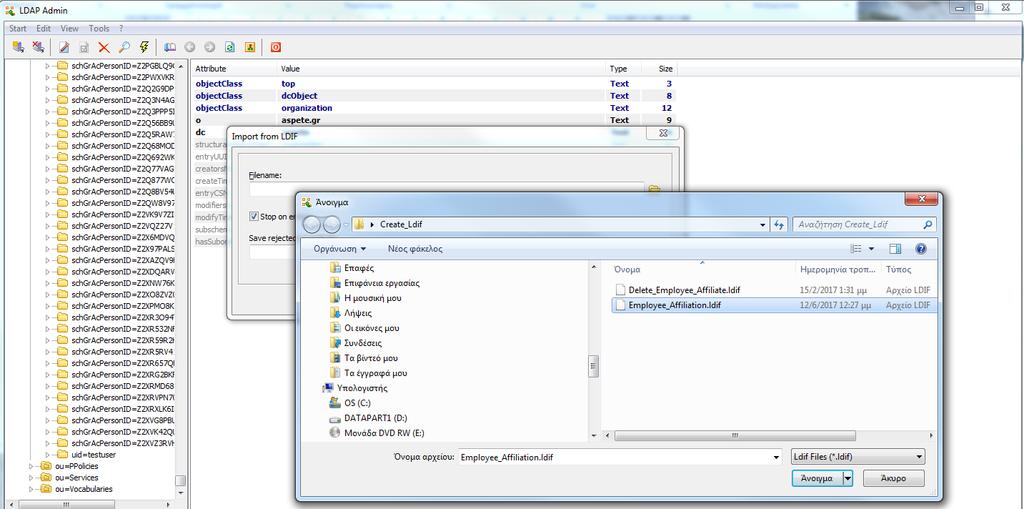This screenshot has width=1024, height=509.
Task: Select the Employee_Affiliation.ldif file
Action: (773, 304)
